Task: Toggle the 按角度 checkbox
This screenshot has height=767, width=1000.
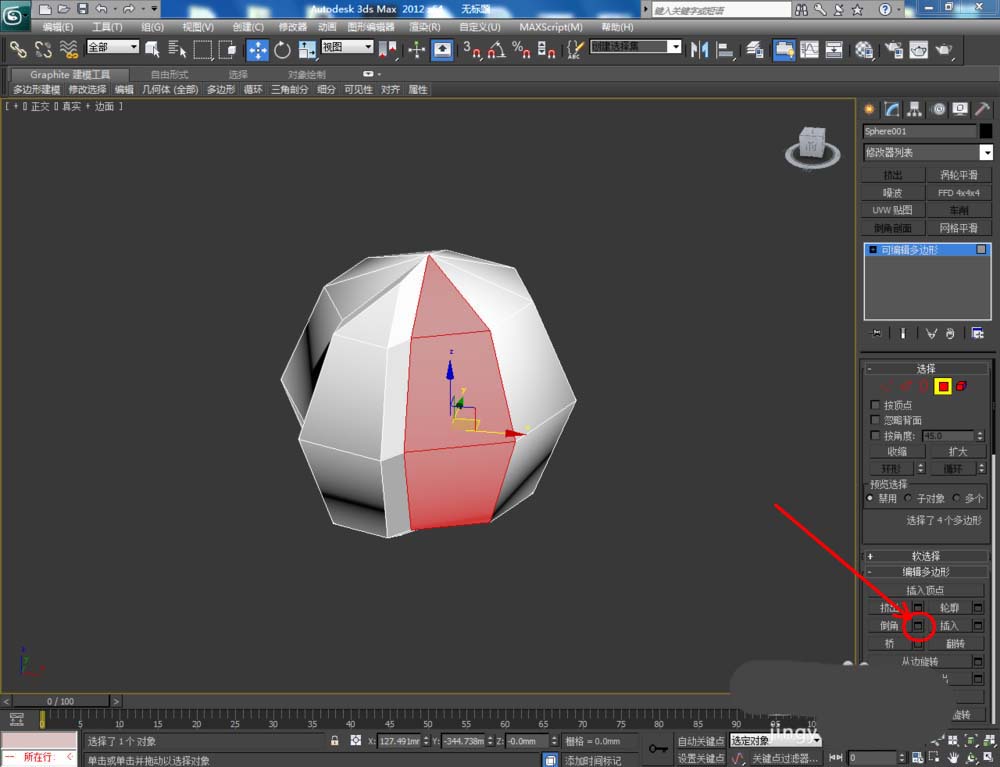Action: coord(876,436)
